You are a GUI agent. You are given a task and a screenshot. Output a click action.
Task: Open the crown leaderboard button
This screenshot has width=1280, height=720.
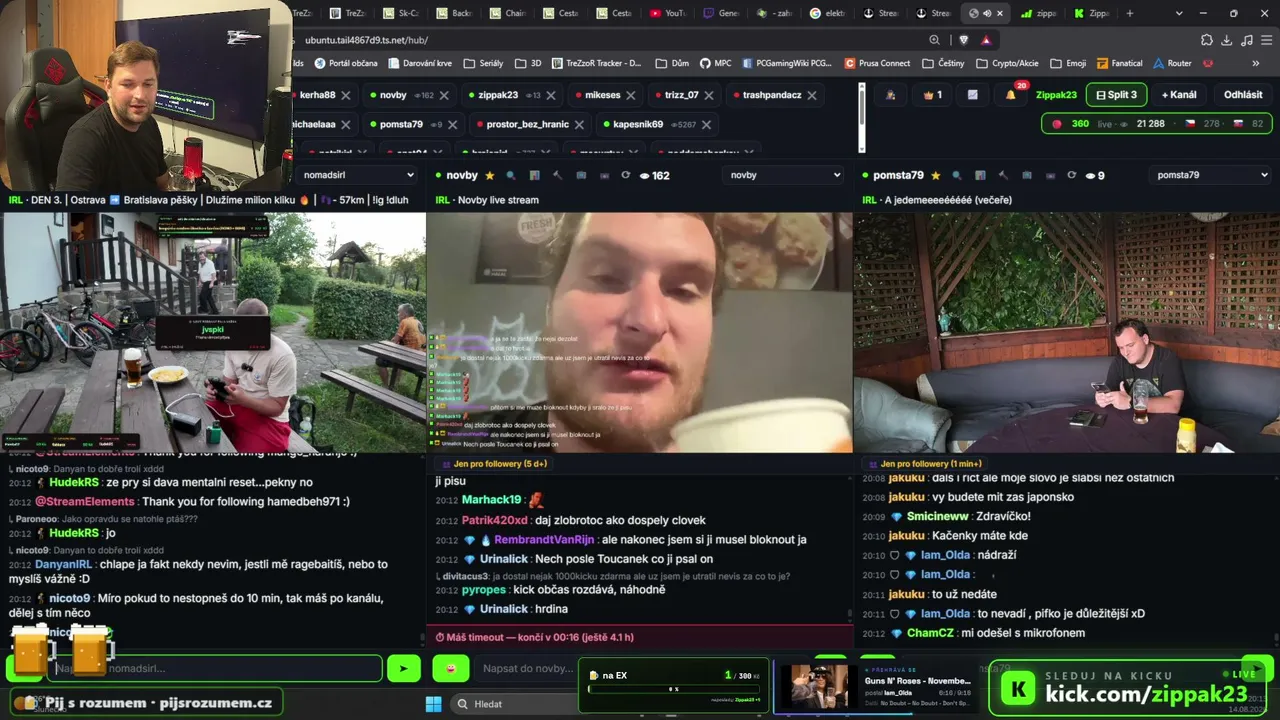tap(932, 95)
